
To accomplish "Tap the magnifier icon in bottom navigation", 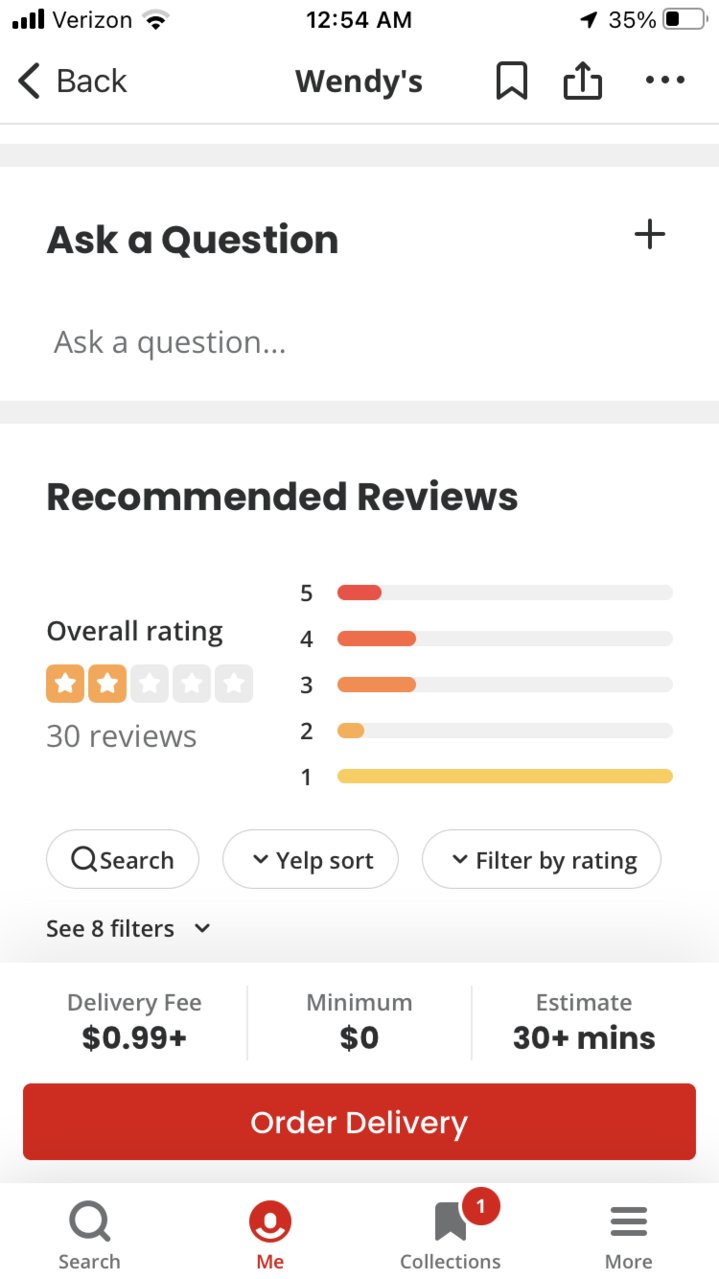I will [x=89, y=1222].
